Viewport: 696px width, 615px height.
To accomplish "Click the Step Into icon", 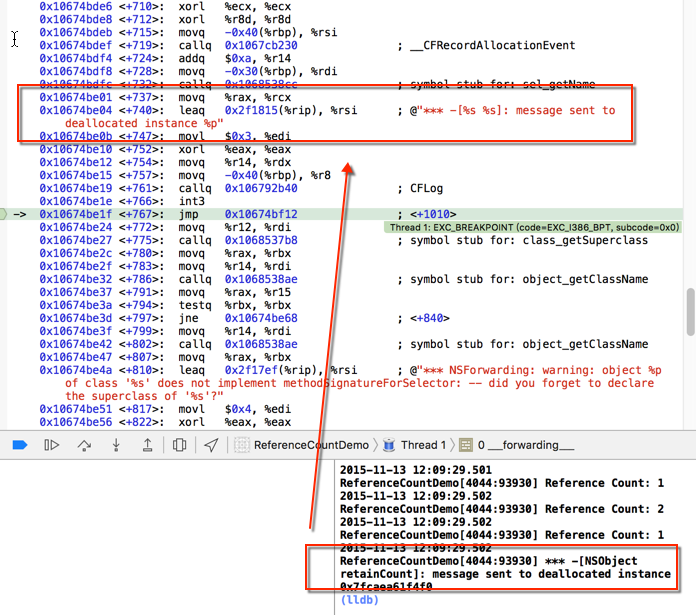I will coord(116,445).
